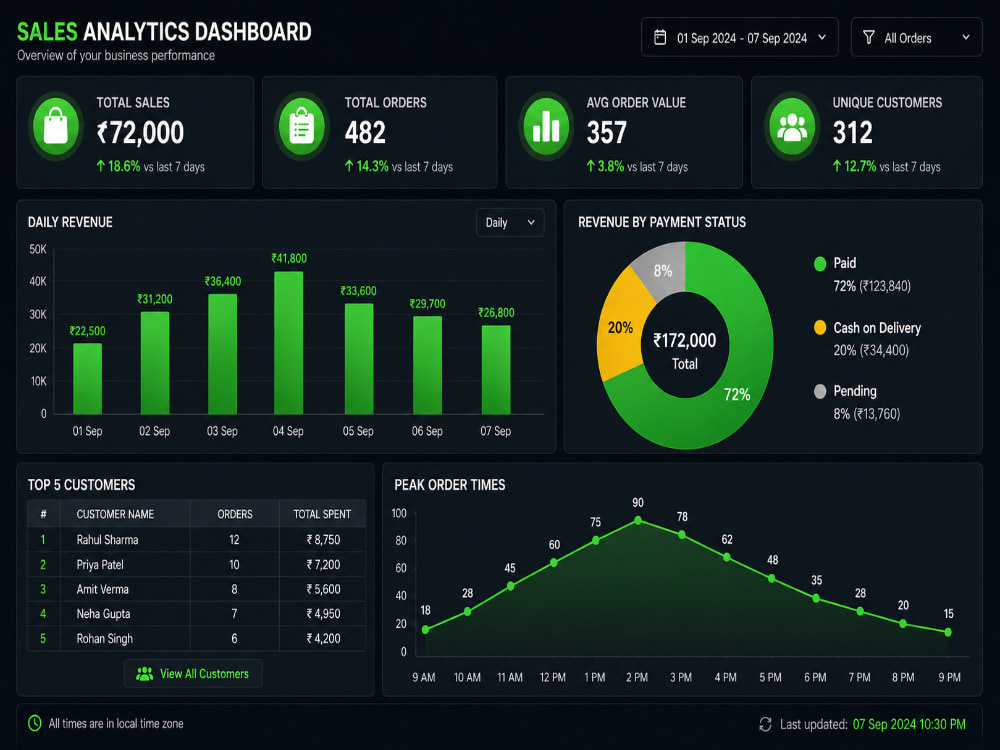The height and width of the screenshot is (750, 1000).
Task: Click the Sales Analytics Dashboard title
Action: coord(164,31)
